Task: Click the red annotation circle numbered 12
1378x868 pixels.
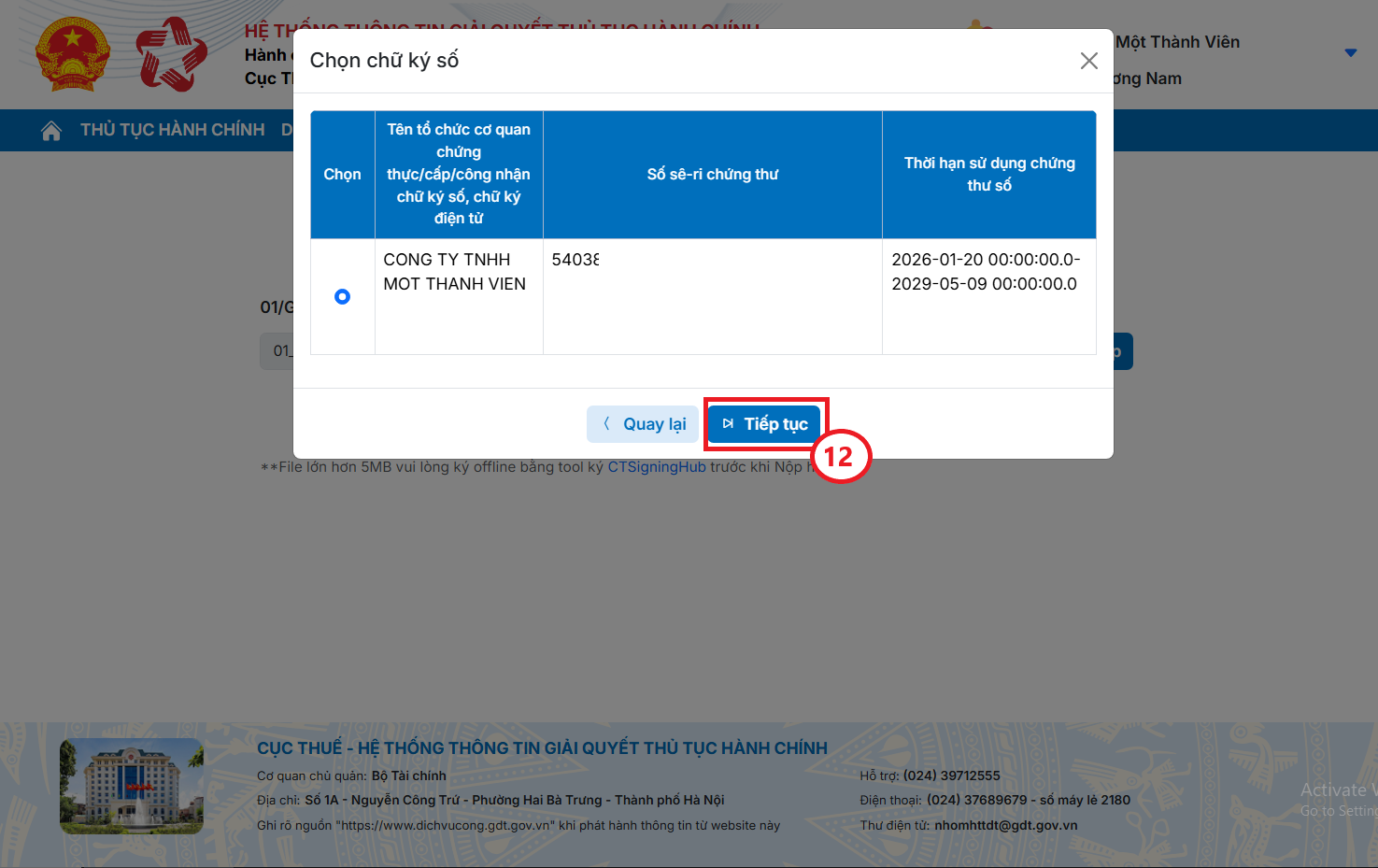Action: coord(840,456)
